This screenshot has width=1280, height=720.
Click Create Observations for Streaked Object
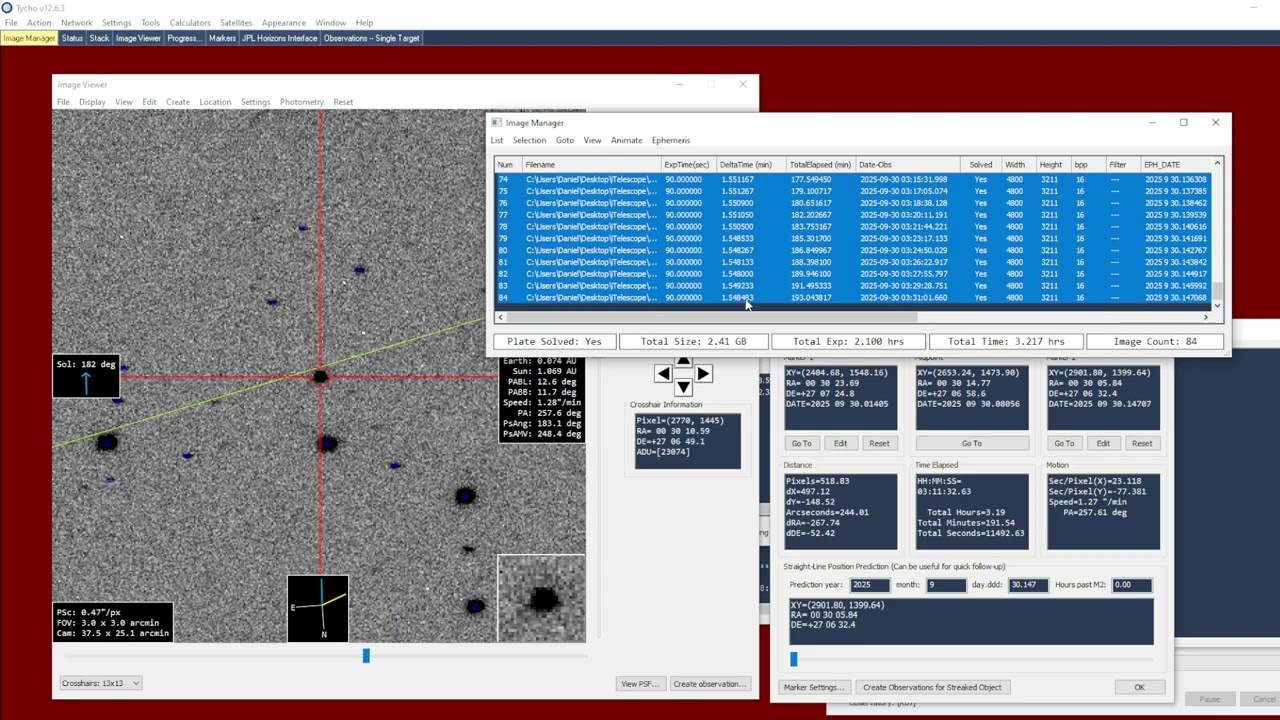pyautogui.click(x=932, y=687)
